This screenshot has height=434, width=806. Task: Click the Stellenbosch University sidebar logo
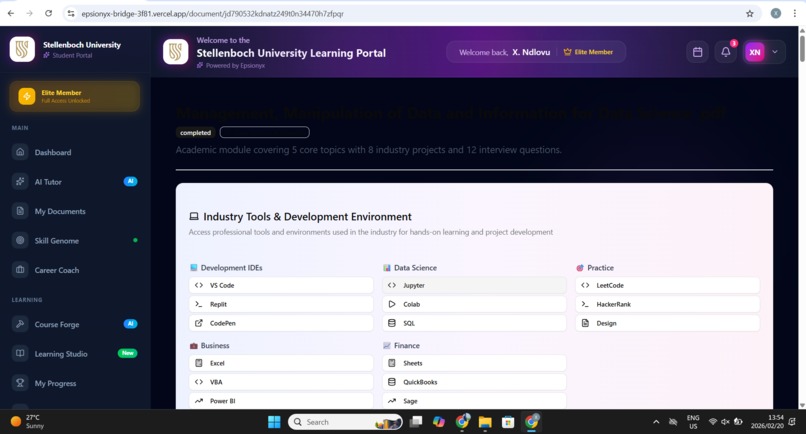click(x=22, y=49)
